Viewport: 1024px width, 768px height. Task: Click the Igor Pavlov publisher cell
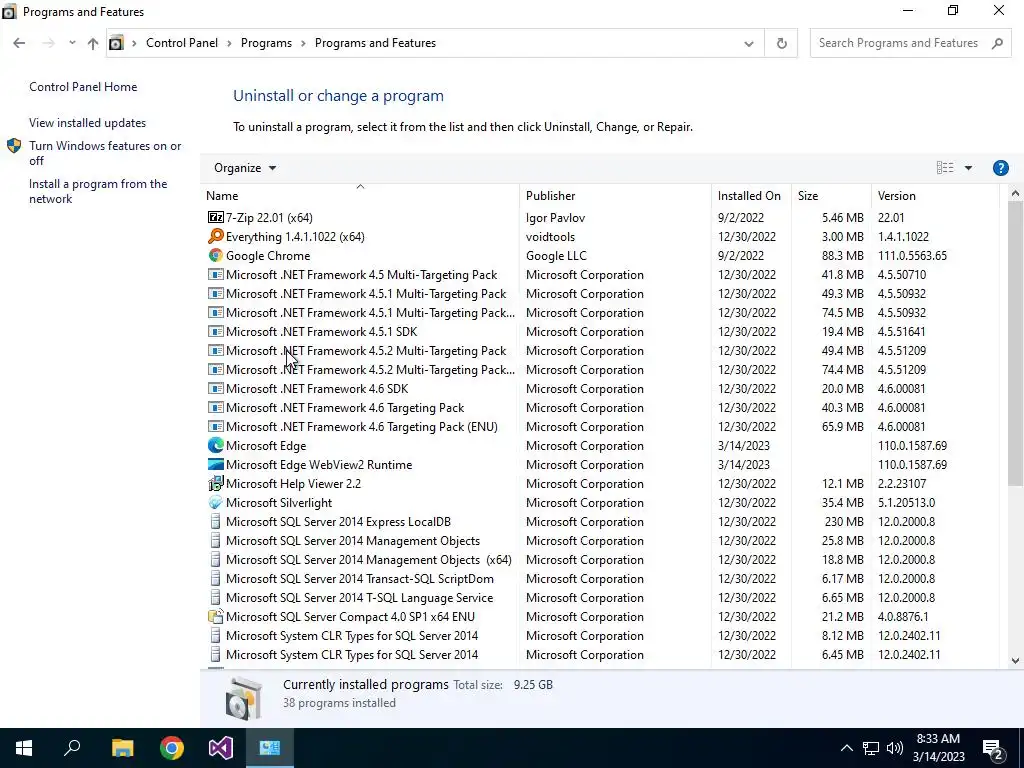point(556,217)
